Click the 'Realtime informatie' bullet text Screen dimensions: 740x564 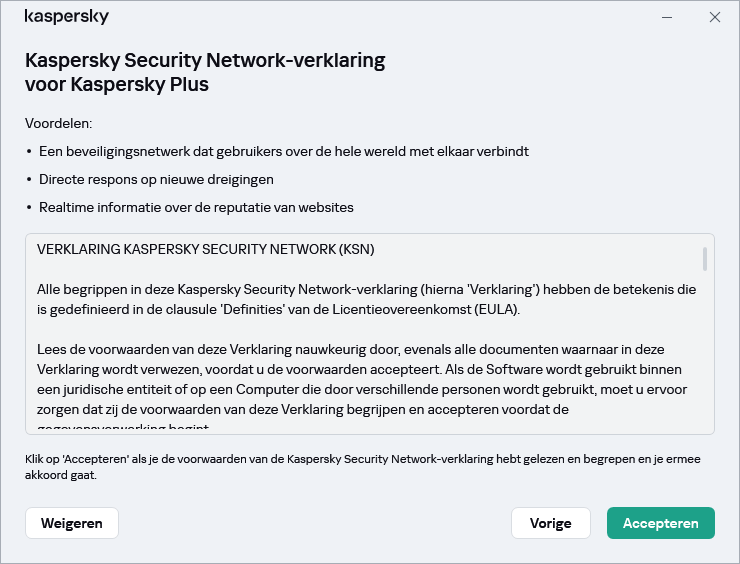196,207
